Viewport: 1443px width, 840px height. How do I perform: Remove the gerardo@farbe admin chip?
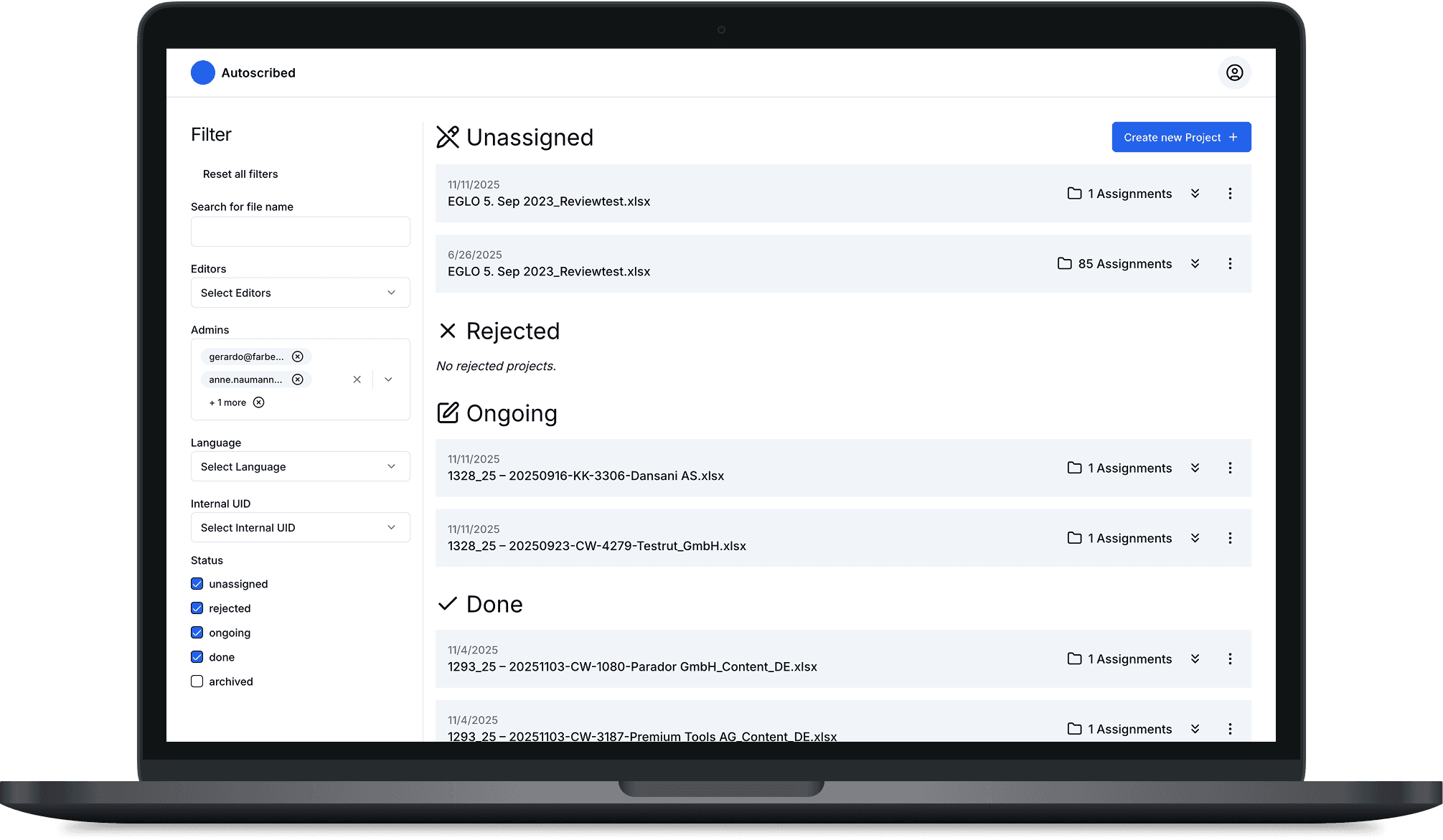[x=297, y=356]
